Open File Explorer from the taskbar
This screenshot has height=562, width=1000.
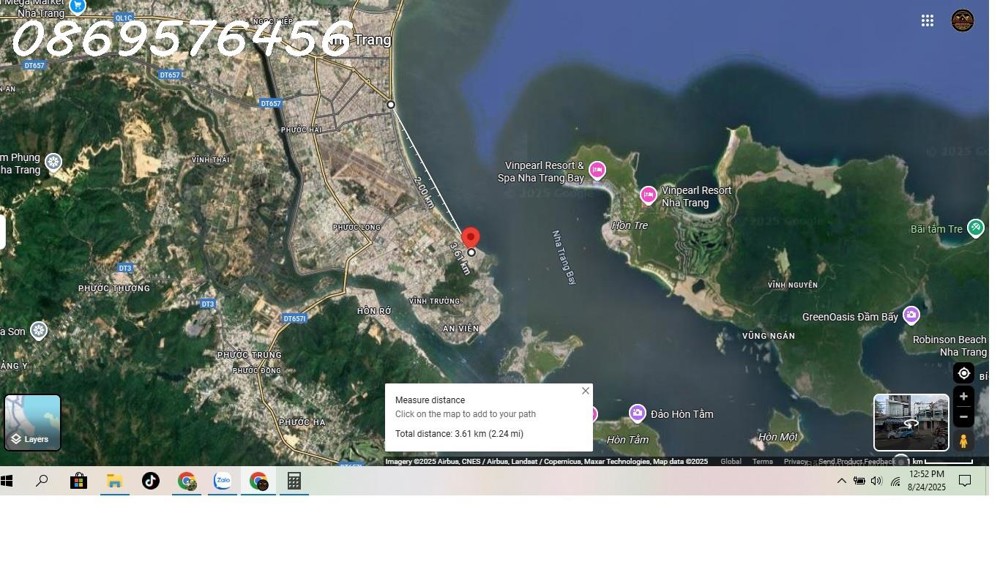[x=115, y=481]
